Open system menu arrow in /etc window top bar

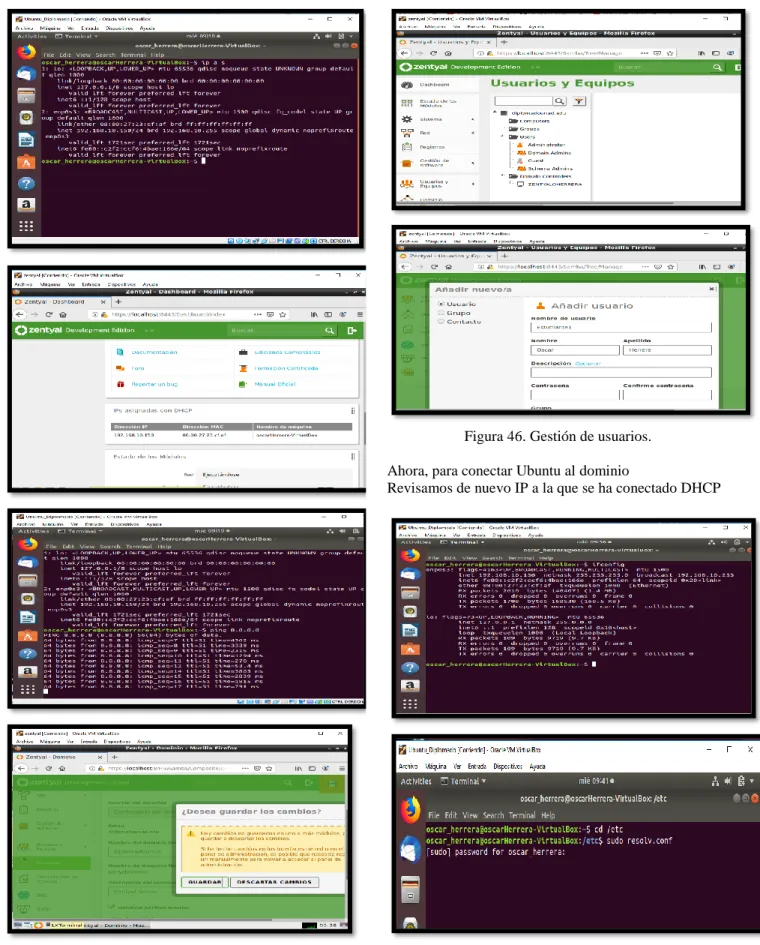pos(752,781)
